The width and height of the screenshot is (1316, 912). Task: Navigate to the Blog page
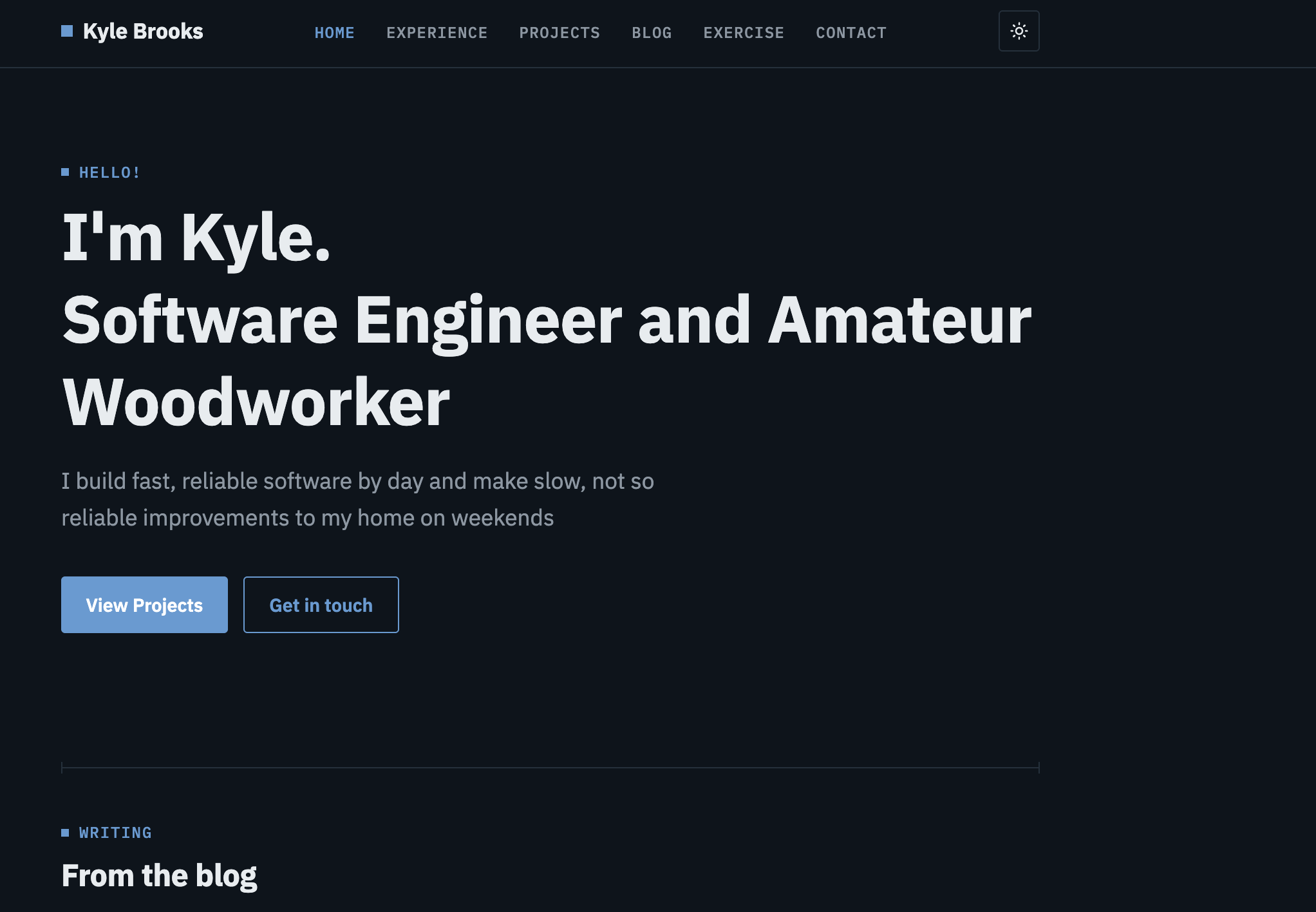(x=652, y=33)
